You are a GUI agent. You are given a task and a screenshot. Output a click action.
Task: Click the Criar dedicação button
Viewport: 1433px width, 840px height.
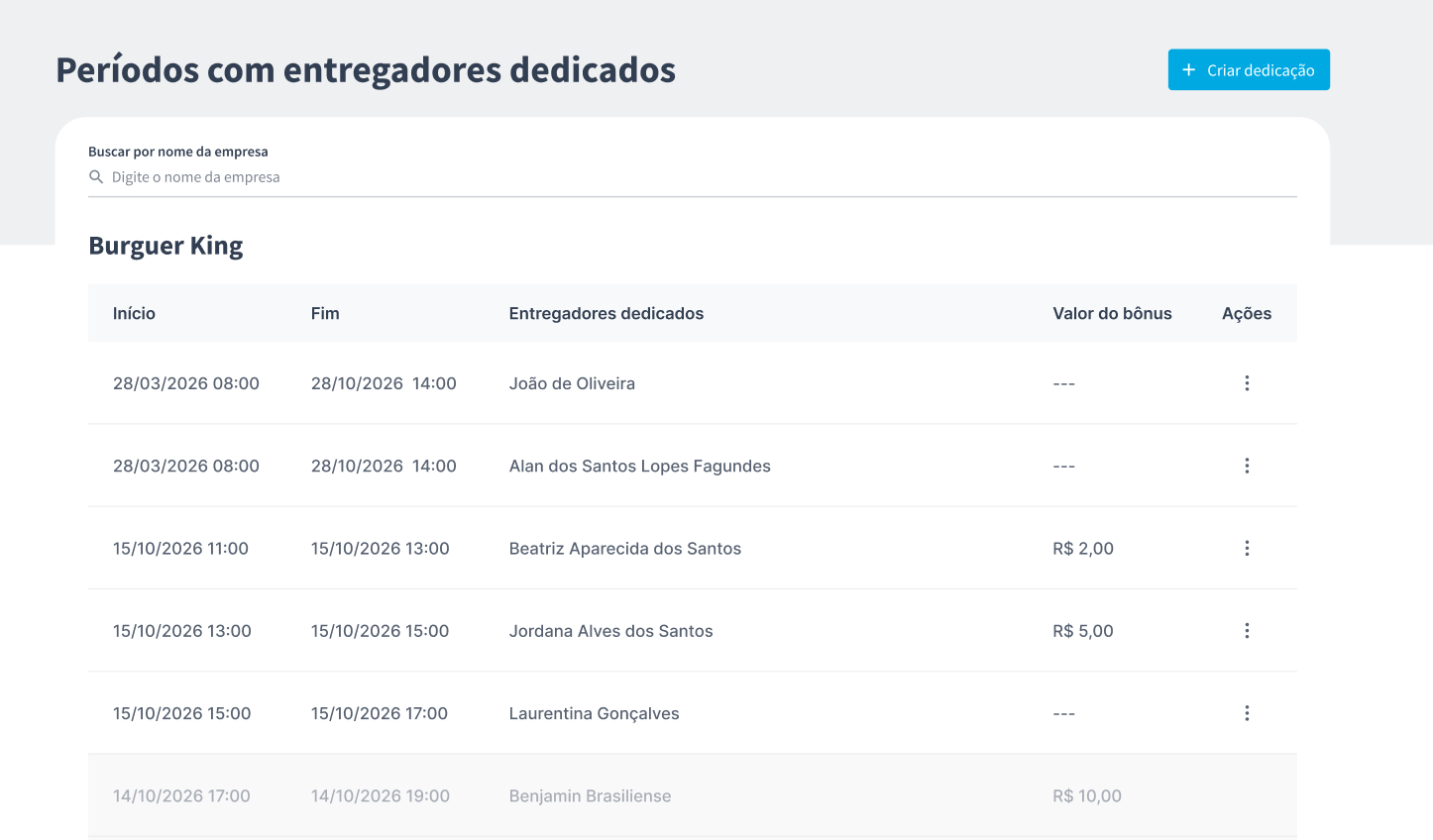pyautogui.click(x=1249, y=69)
